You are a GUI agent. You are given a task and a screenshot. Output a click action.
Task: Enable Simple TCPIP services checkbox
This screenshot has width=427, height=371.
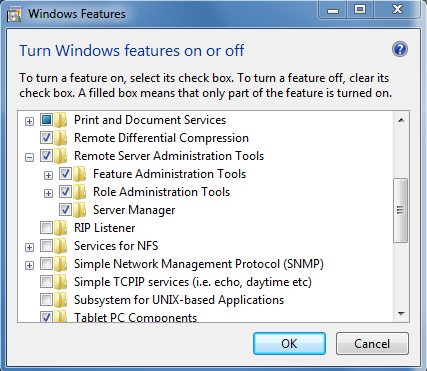(46, 281)
